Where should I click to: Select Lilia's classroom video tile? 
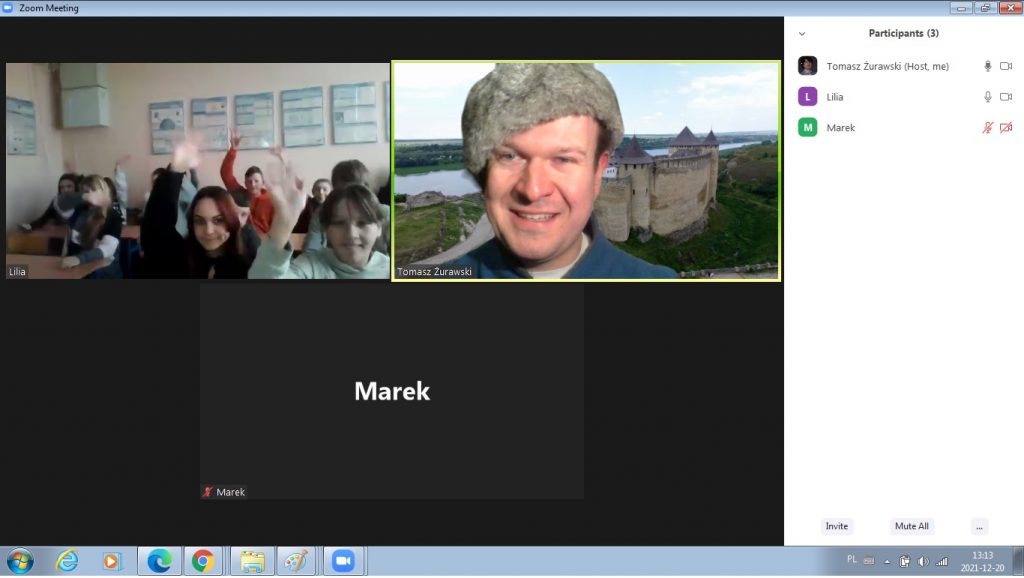(x=198, y=171)
